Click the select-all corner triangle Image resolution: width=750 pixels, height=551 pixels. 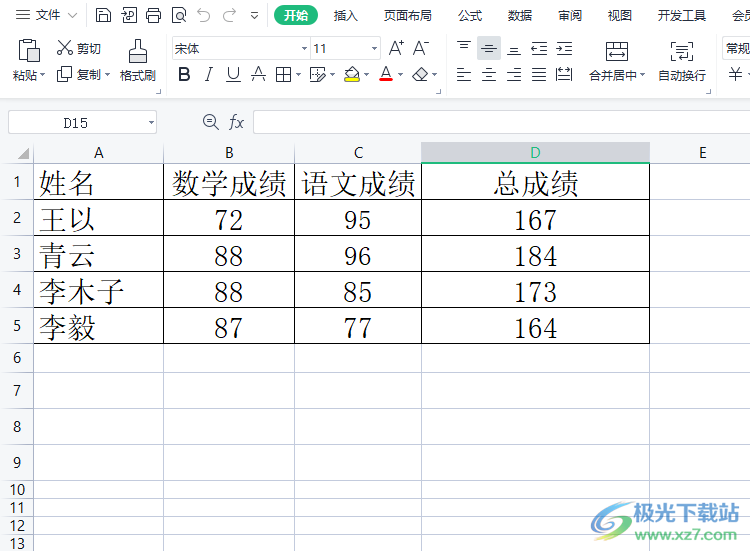click(23, 153)
